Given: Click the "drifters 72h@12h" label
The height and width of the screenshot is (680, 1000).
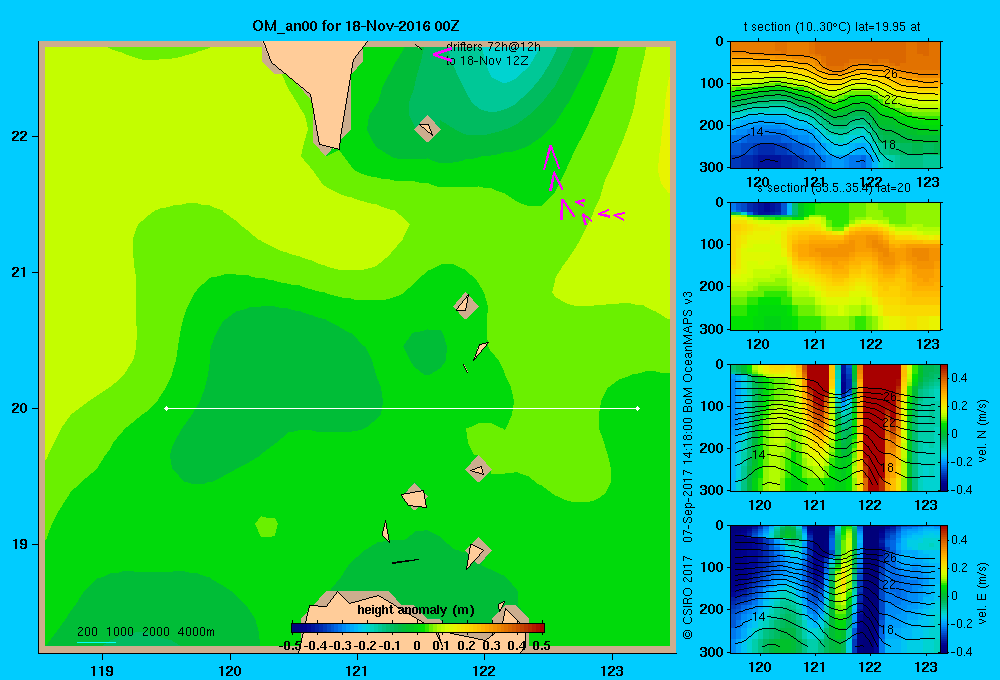Looking at the screenshot, I should click(493, 47).
